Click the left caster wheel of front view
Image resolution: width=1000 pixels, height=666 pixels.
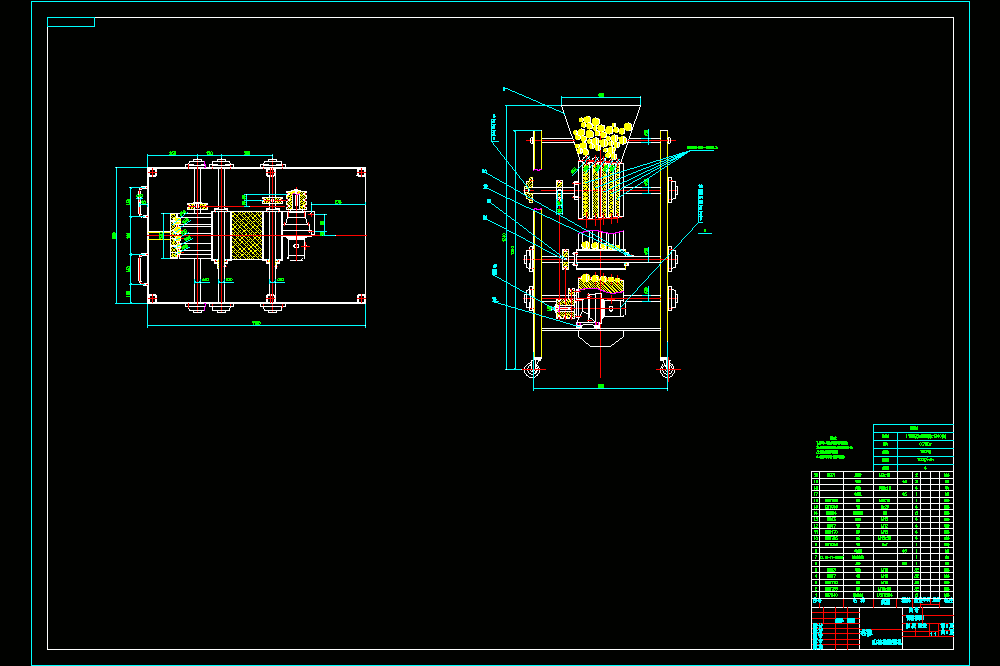532,369
